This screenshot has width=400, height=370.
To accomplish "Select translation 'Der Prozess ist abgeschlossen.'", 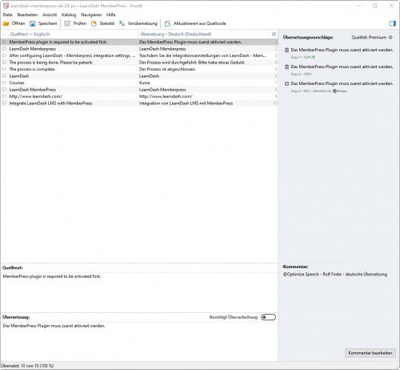I will [x=167, y=69].
